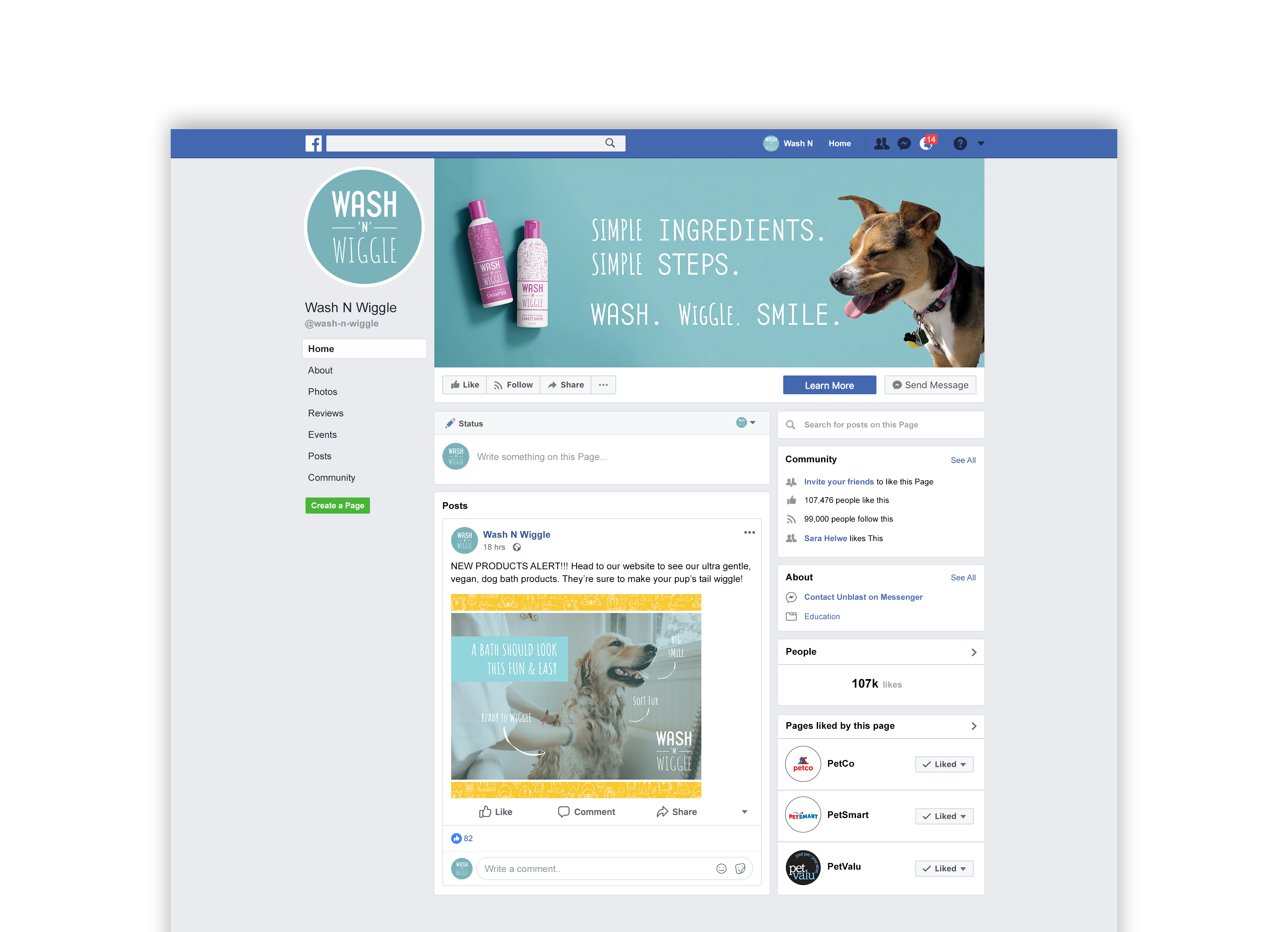Open Messenger icon in top bar

904,143
